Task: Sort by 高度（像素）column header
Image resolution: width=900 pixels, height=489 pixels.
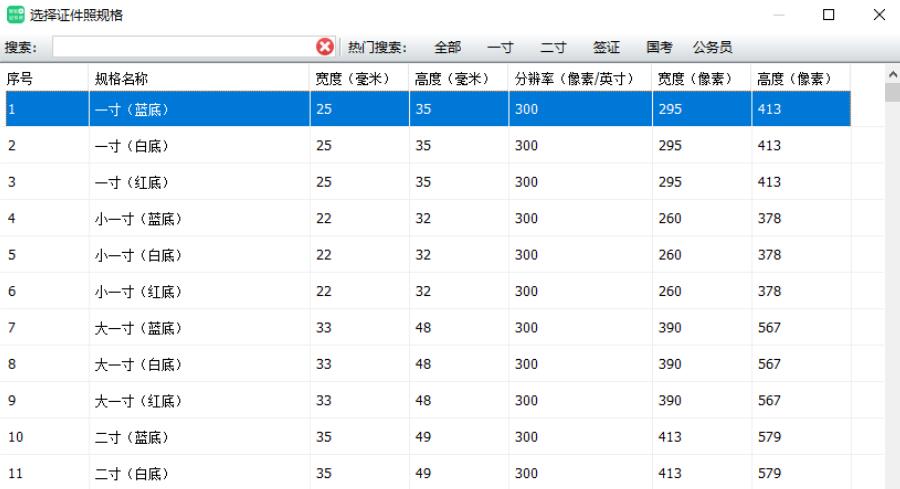Action: [801, 78]
